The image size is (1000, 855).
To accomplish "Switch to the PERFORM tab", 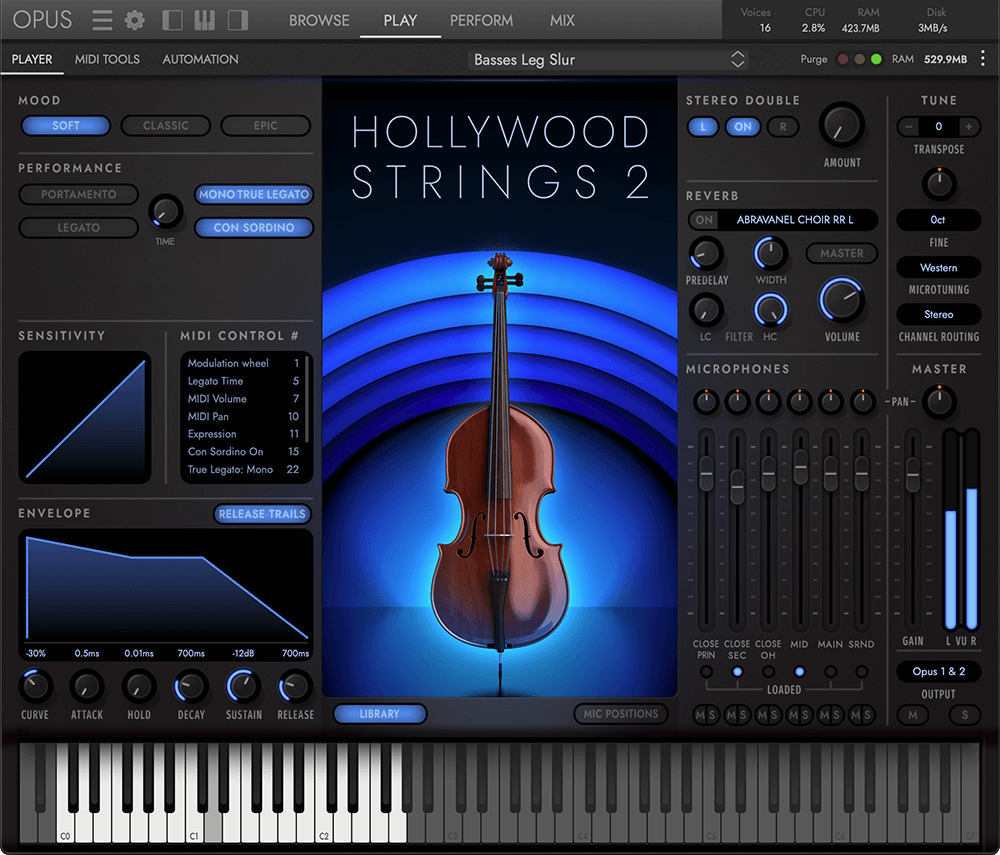I will pyautogui.click(x=481, y=19).
